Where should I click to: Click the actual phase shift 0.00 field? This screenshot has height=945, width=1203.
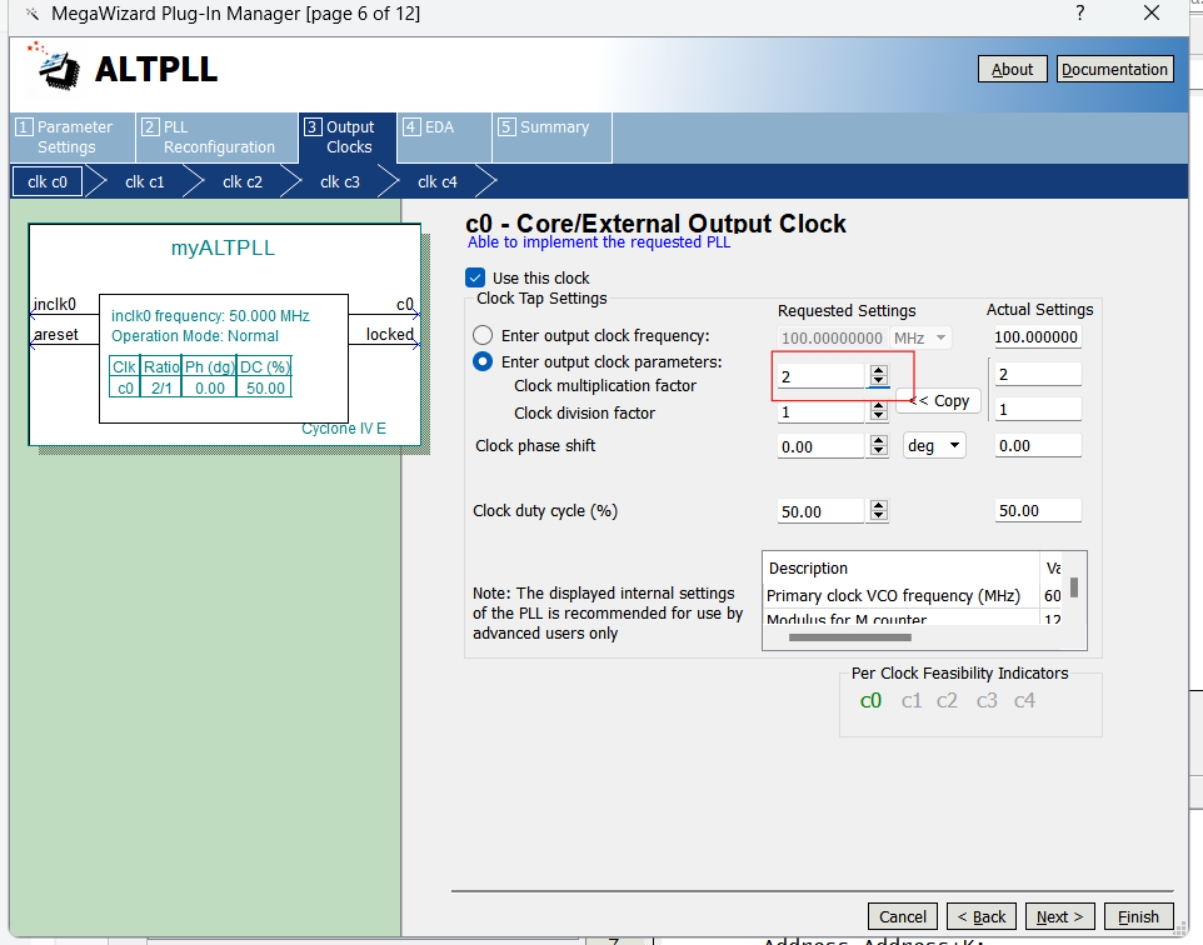[1038, 446]
